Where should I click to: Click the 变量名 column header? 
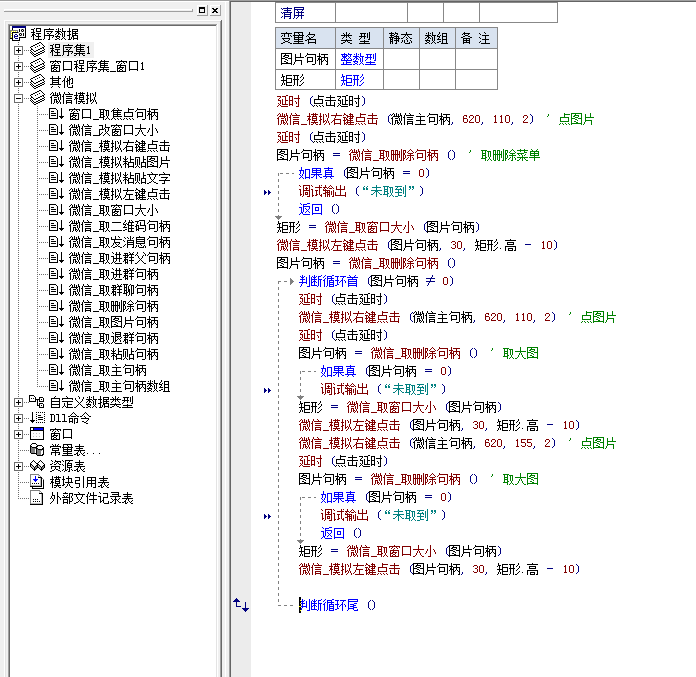tap(305, 38)
